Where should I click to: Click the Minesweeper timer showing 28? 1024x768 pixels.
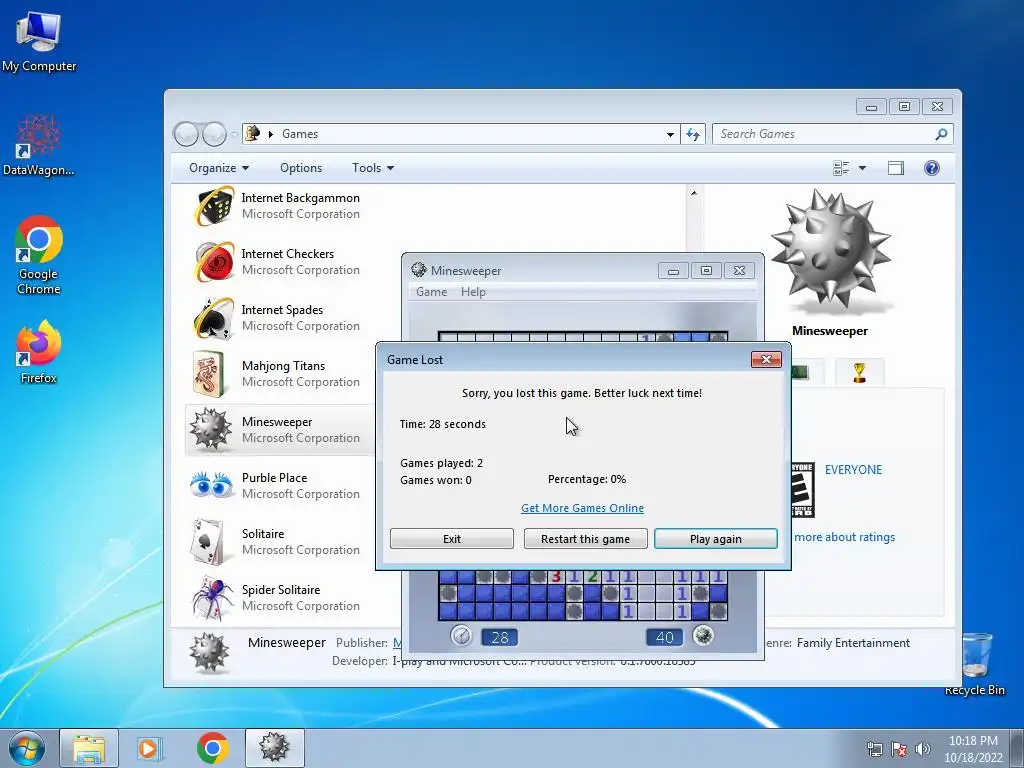[500, 637]
